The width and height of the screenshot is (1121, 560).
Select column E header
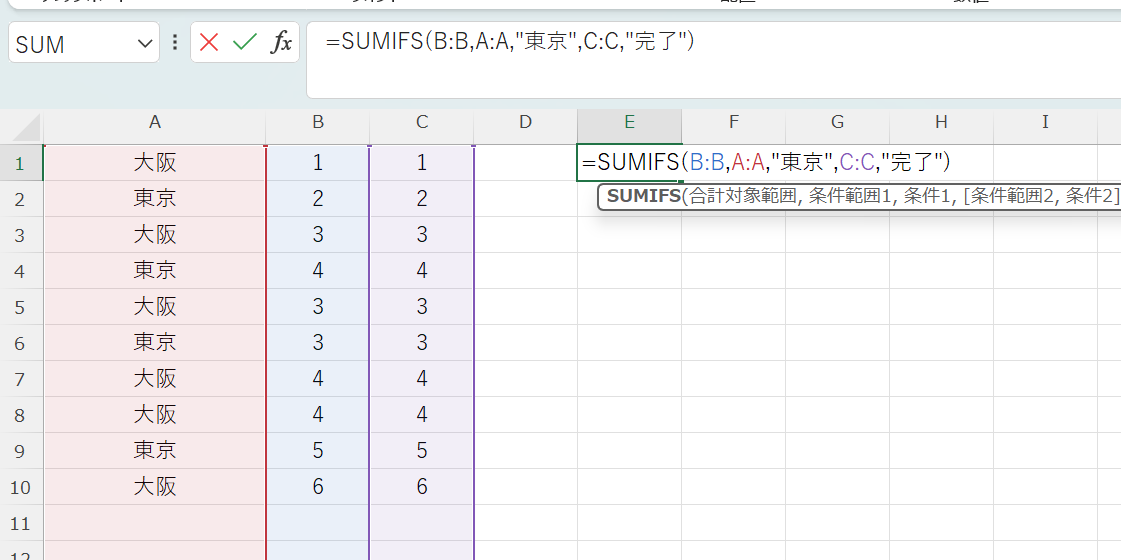[629, 122]
